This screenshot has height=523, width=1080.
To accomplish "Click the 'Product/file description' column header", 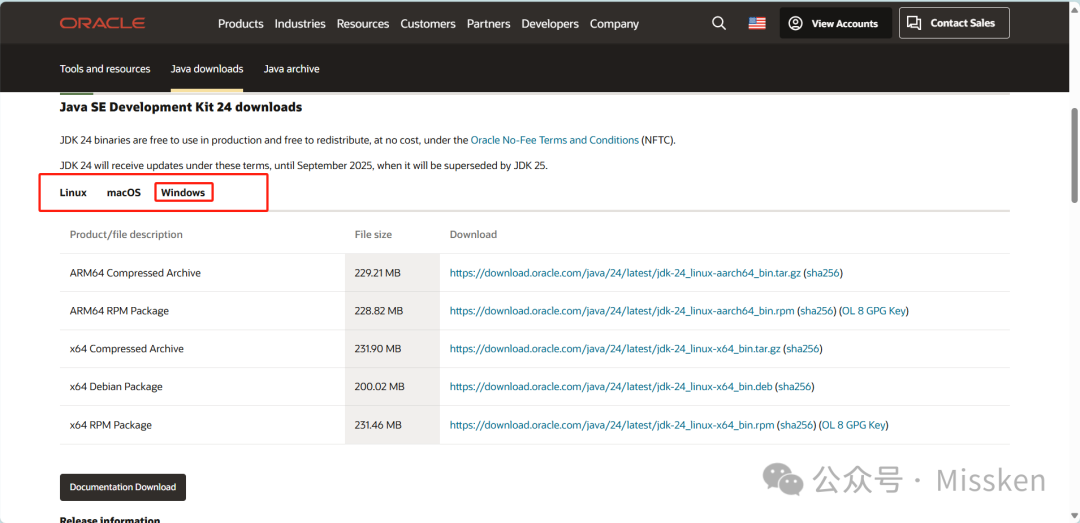I will pyautogui.click(x=126, y=234).
